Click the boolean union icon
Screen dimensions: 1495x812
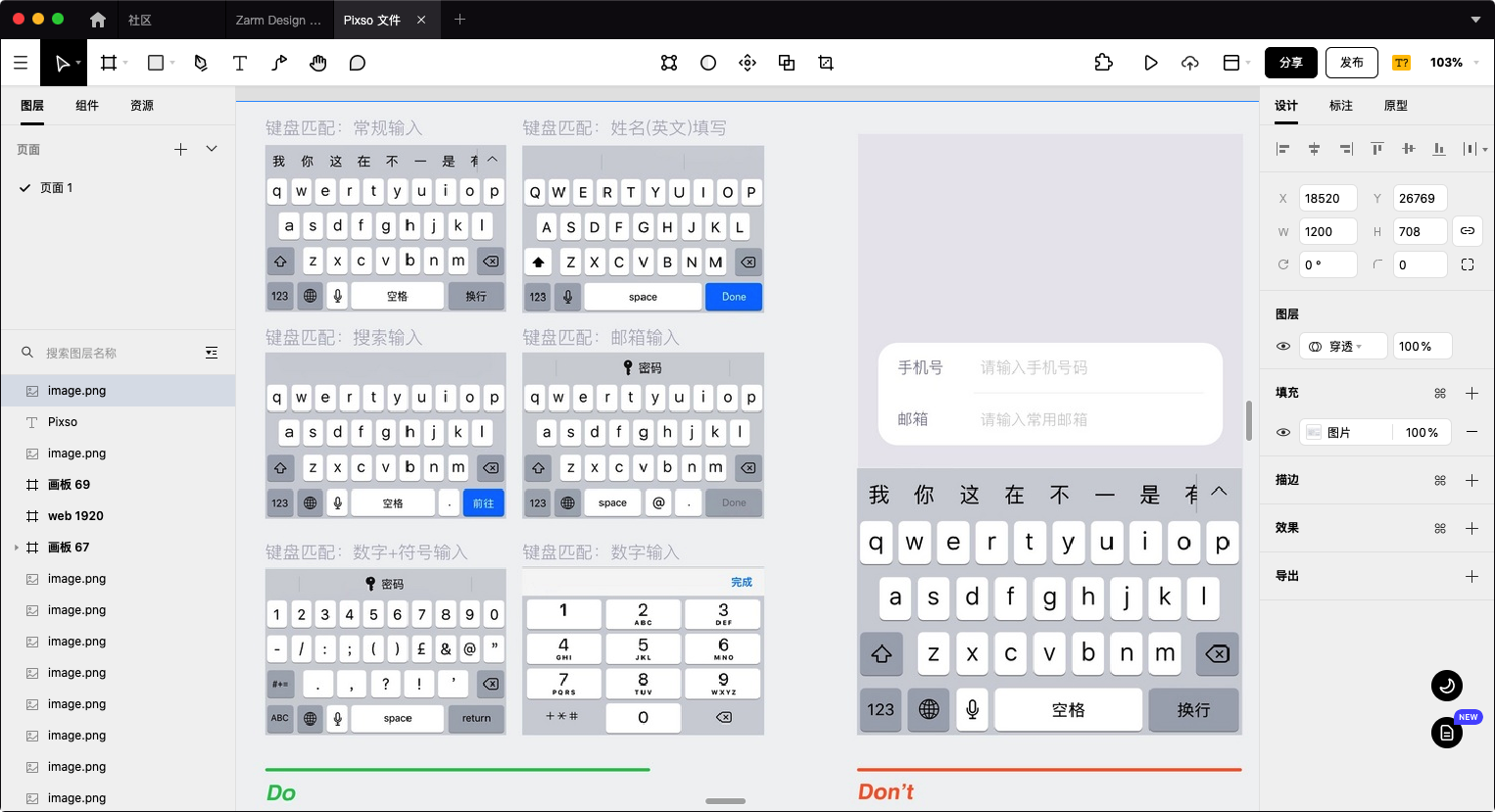(x=787, y=63)
